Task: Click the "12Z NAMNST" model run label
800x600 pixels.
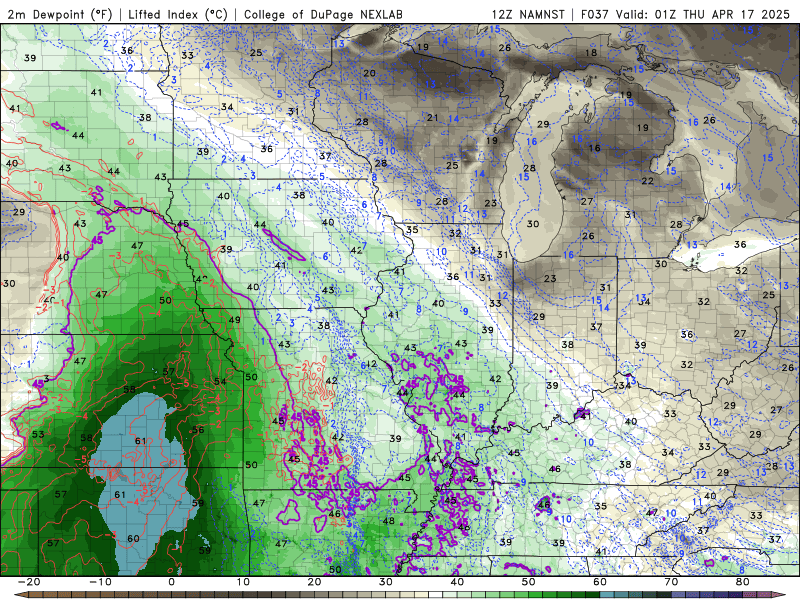Action: 528,14
